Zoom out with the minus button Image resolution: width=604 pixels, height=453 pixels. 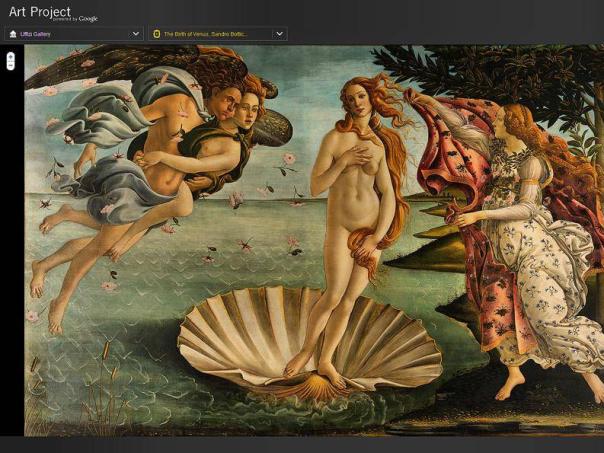point(11,65)
